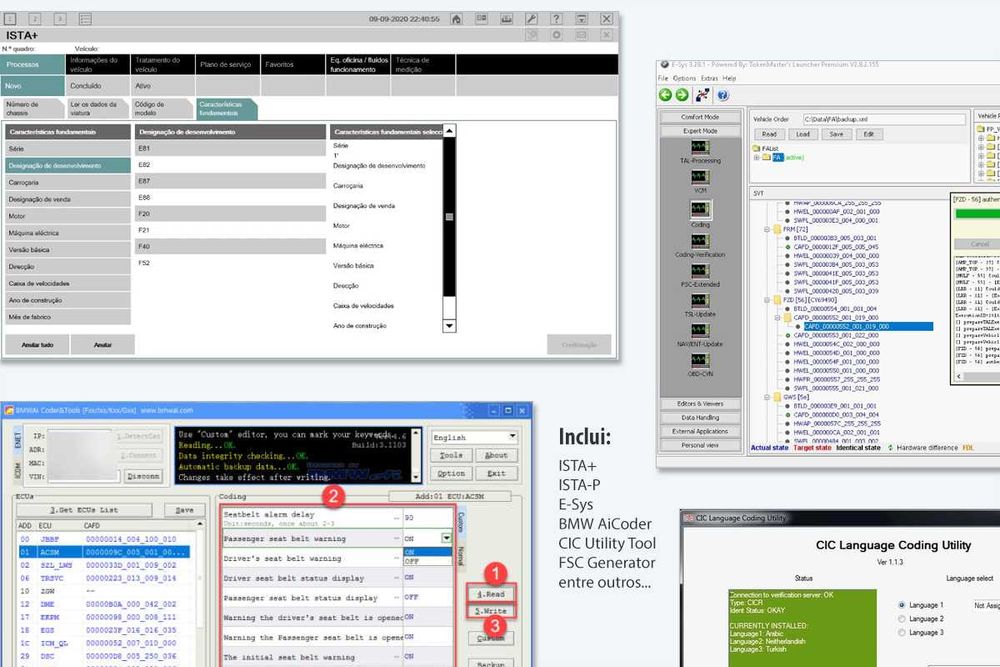Click Comfort Mode button in E-Sys
Image resolution: width=1000 pixels, height=667 pixels.
(700, 117)
